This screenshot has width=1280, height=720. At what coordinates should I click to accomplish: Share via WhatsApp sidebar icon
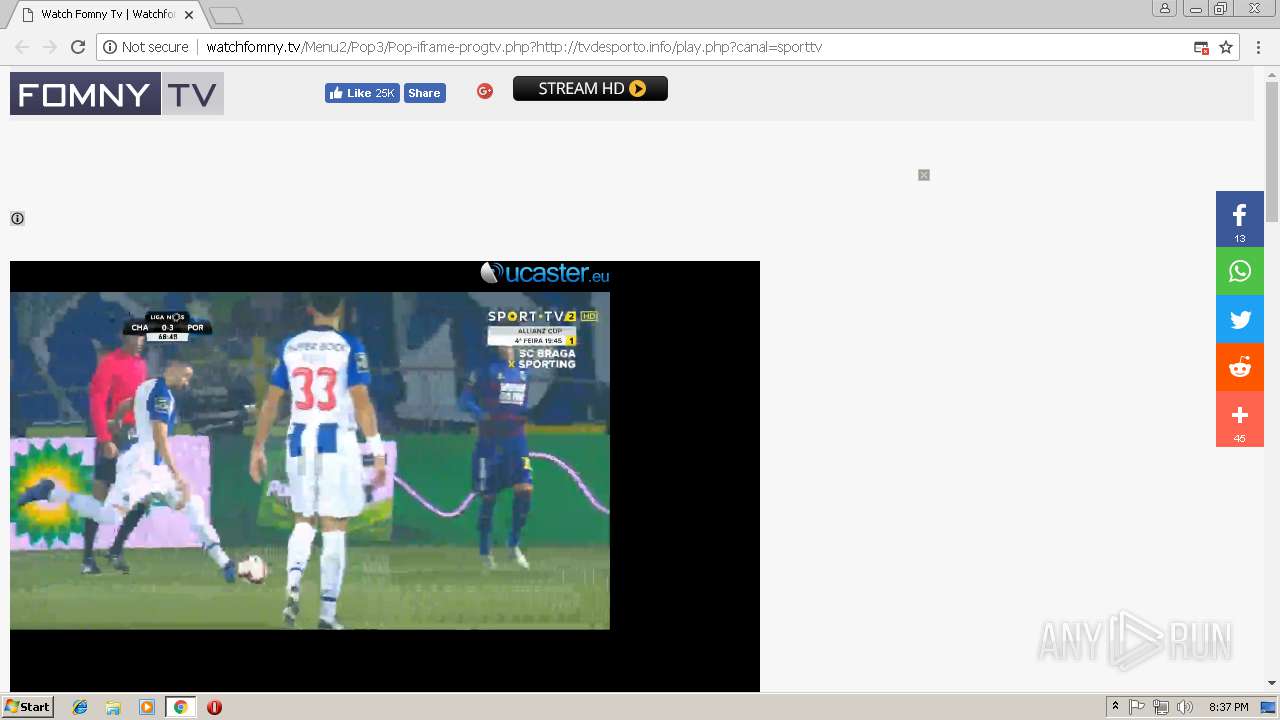(x=1240, y=271)
